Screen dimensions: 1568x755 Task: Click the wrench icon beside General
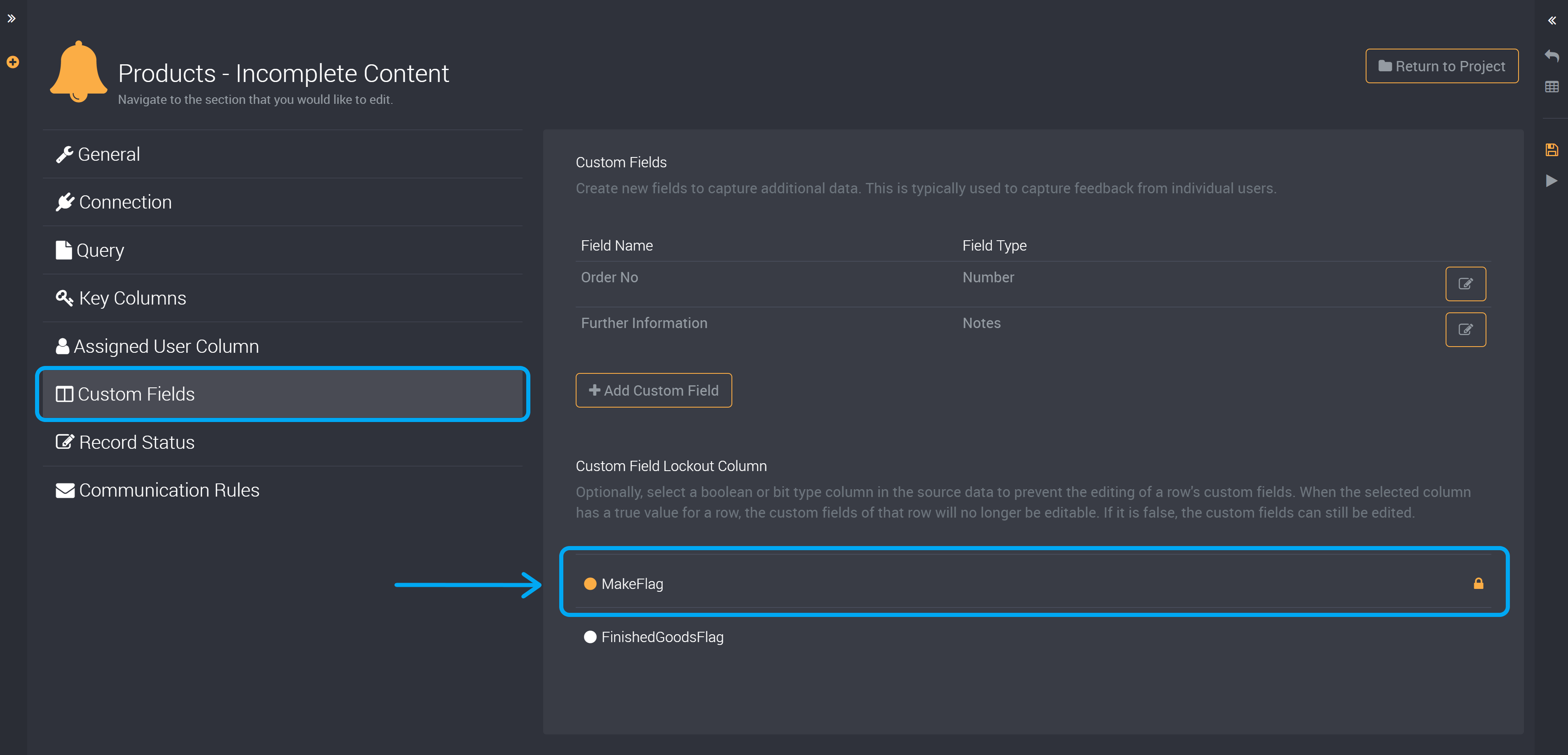65,155
